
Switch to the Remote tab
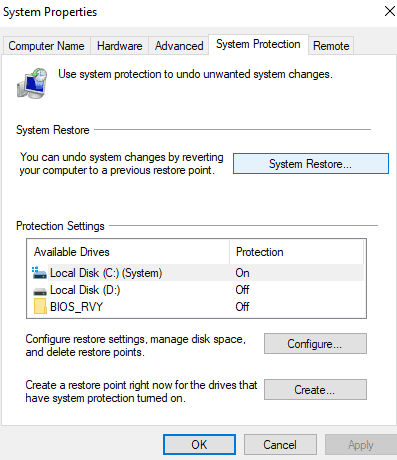[331, 46]
